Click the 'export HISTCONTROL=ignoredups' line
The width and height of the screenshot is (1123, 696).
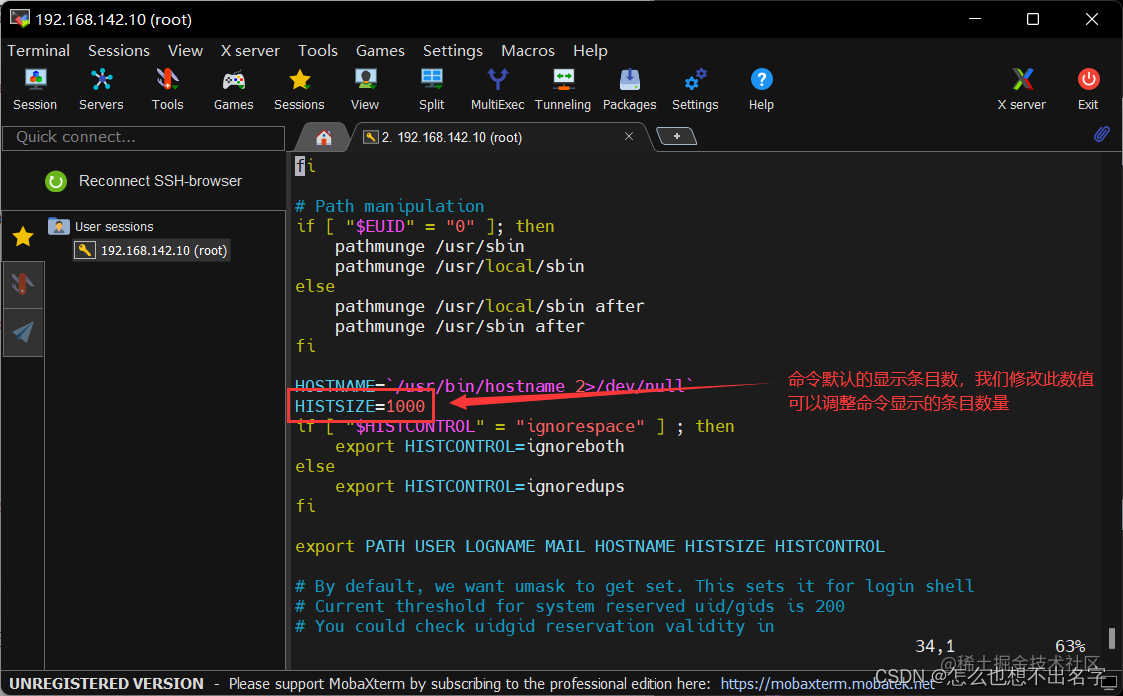coord(480,487)
